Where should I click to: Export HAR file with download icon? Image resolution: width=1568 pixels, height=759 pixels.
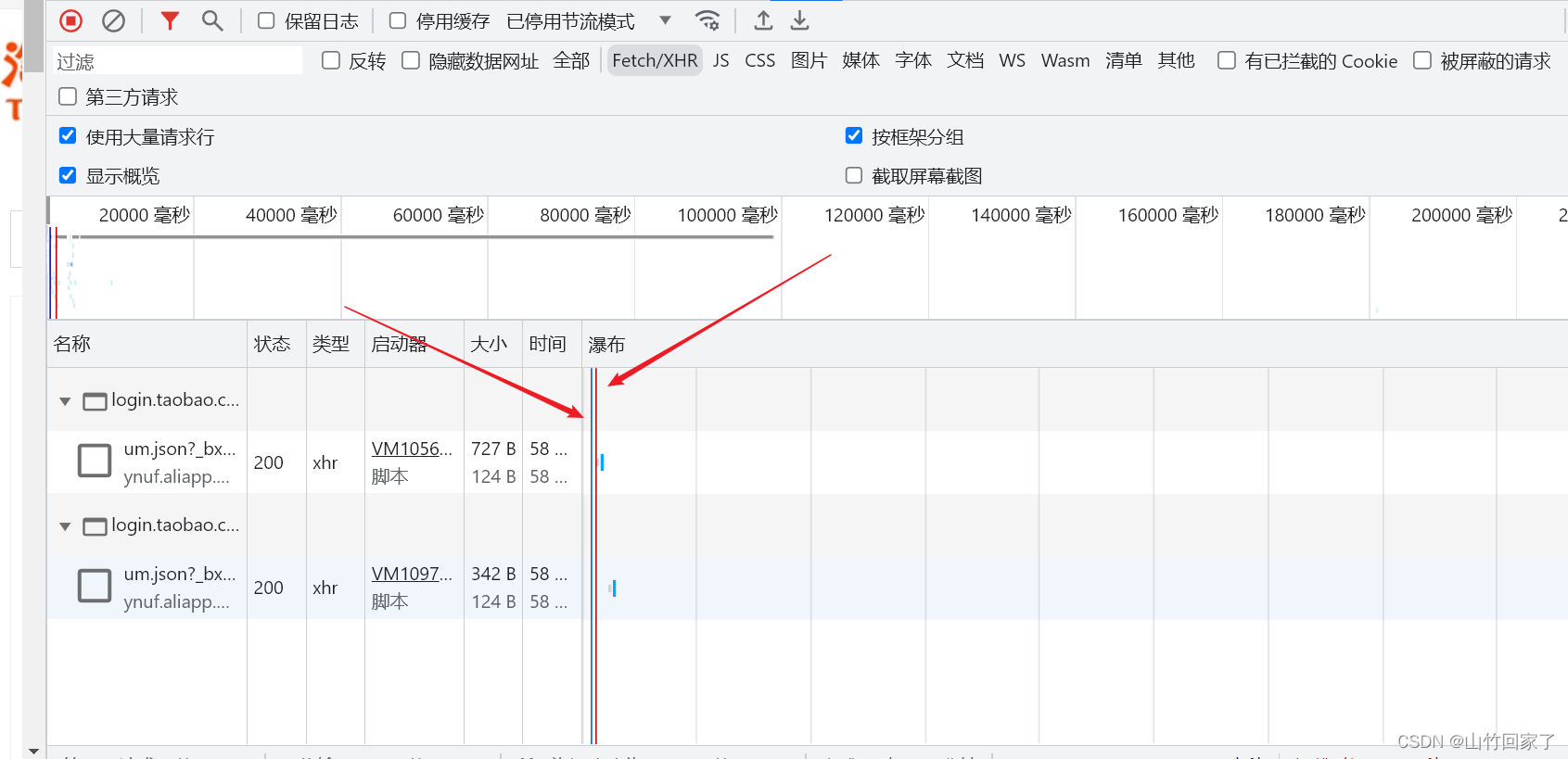800,20
